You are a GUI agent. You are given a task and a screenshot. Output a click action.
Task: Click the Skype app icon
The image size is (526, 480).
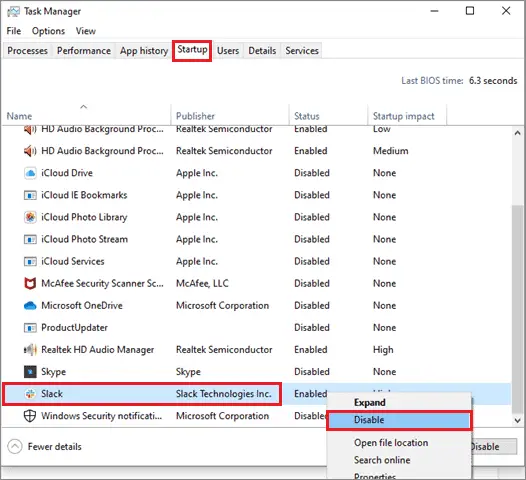point(30,372)
